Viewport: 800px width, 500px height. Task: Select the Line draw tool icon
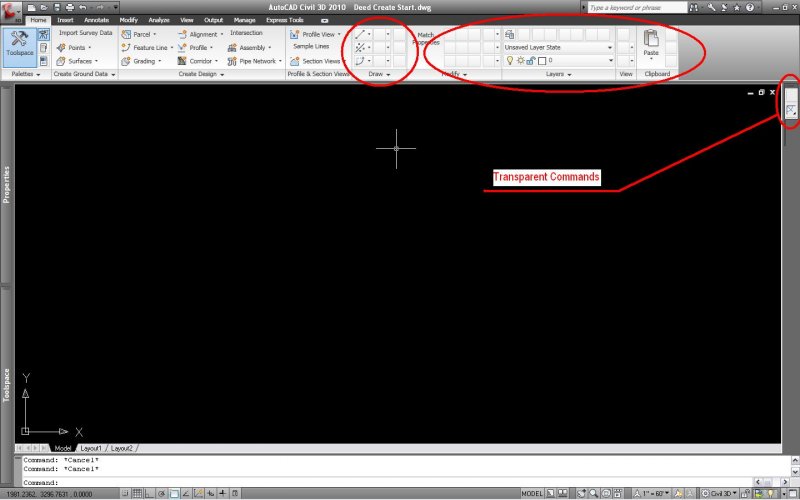[360, 34]
